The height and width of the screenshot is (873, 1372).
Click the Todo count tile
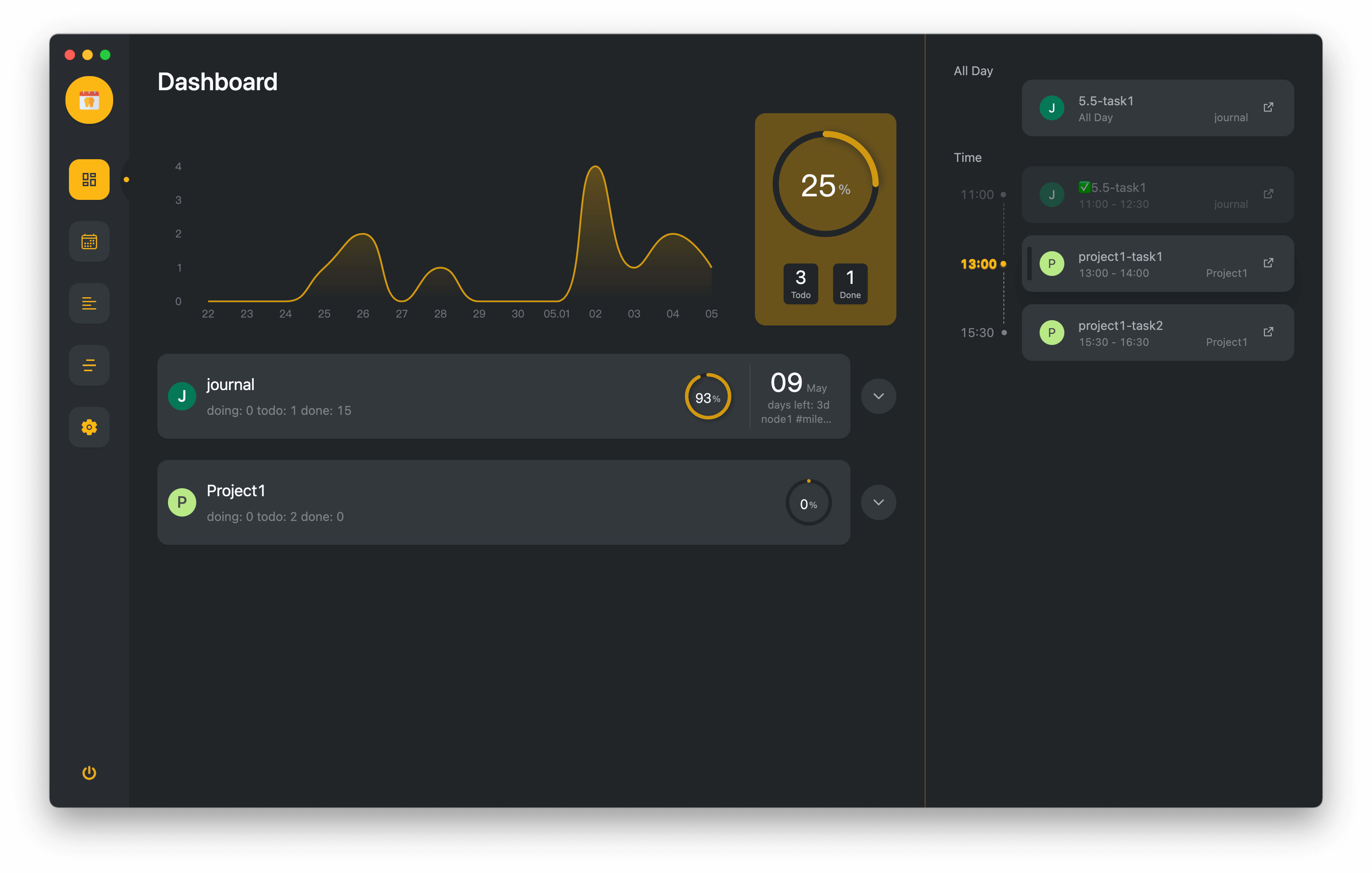800,283
